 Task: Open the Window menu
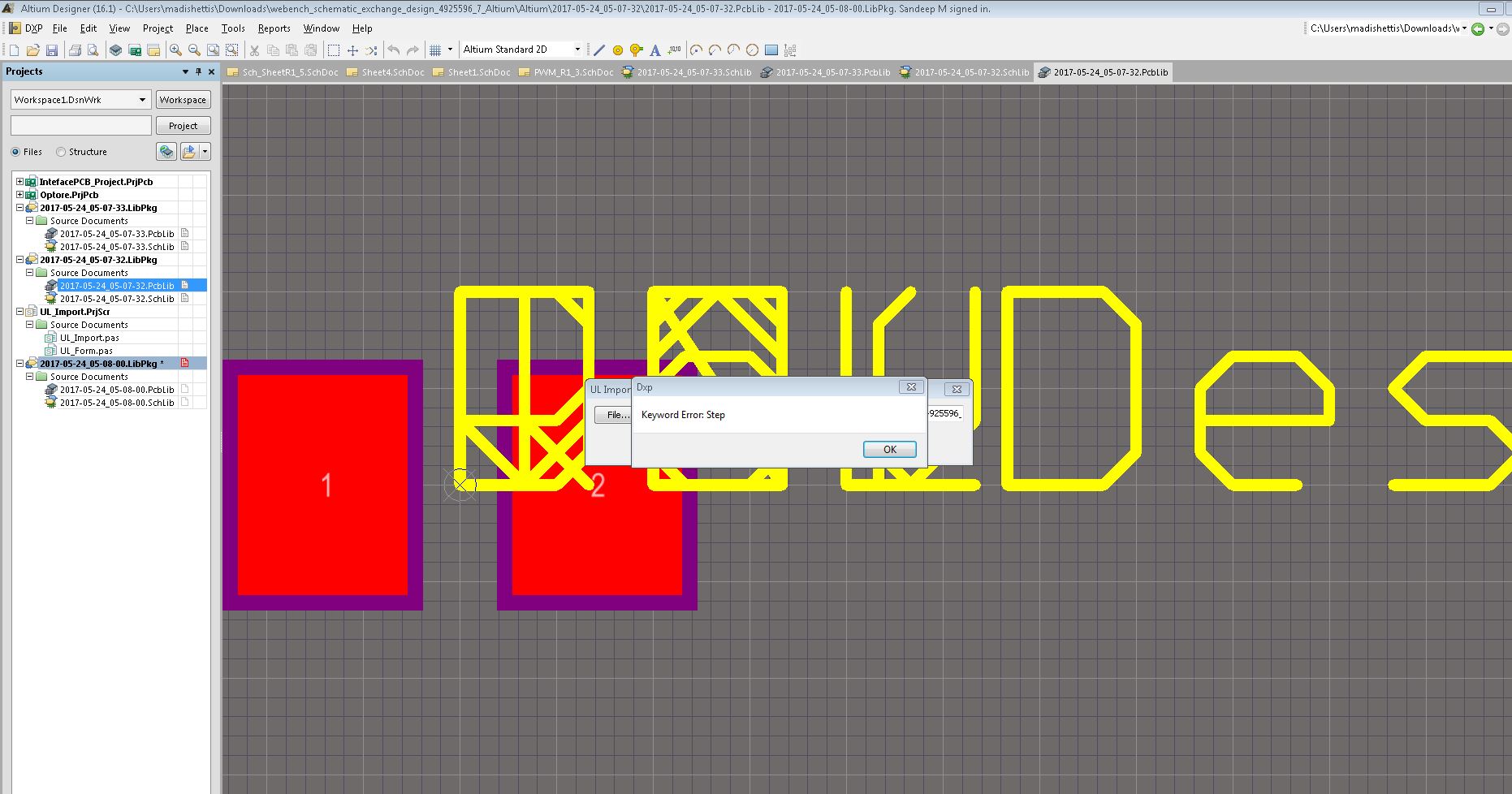click(321, 28)
